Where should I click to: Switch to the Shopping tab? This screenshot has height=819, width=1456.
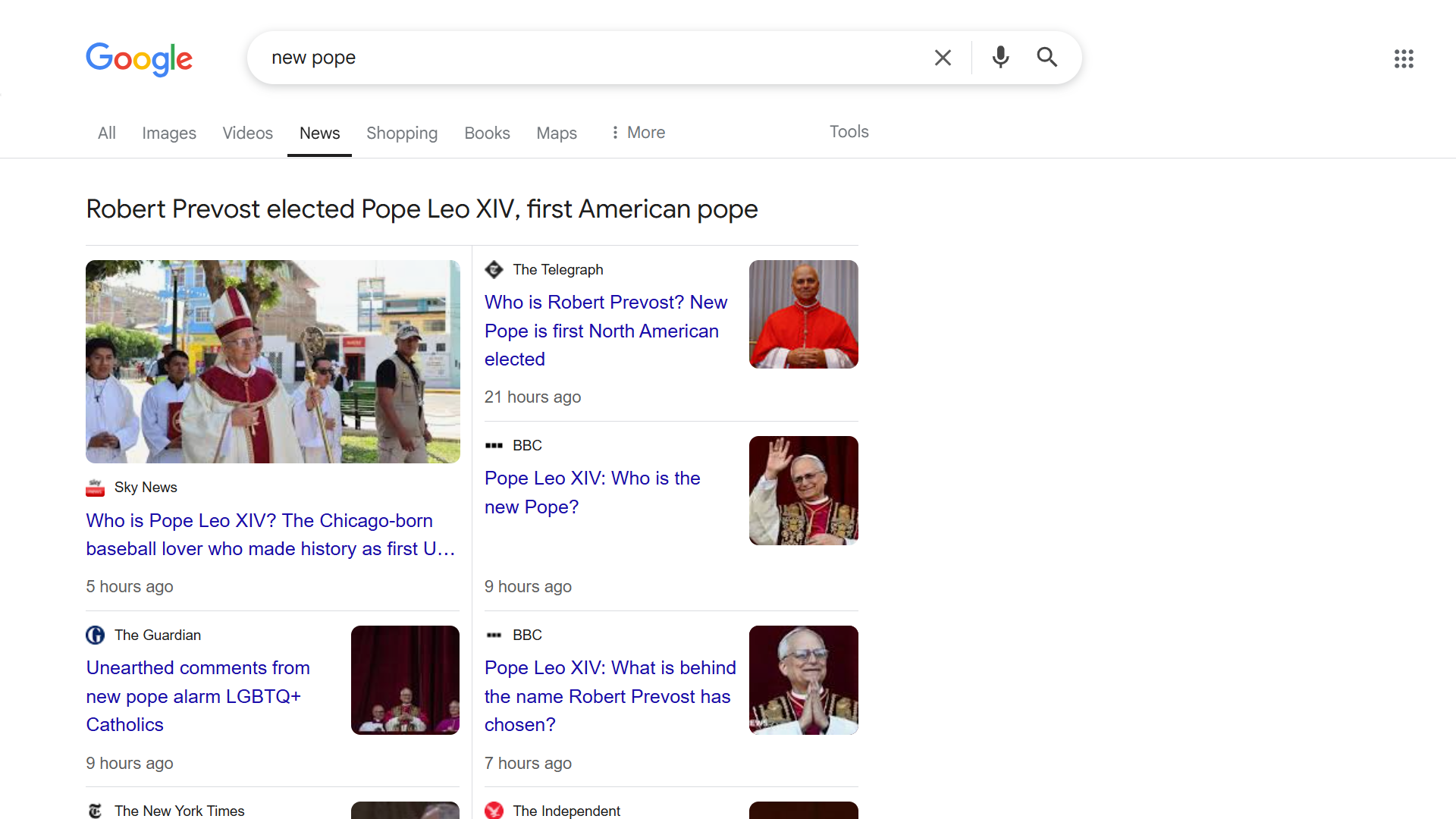click(x=402, y=133)
